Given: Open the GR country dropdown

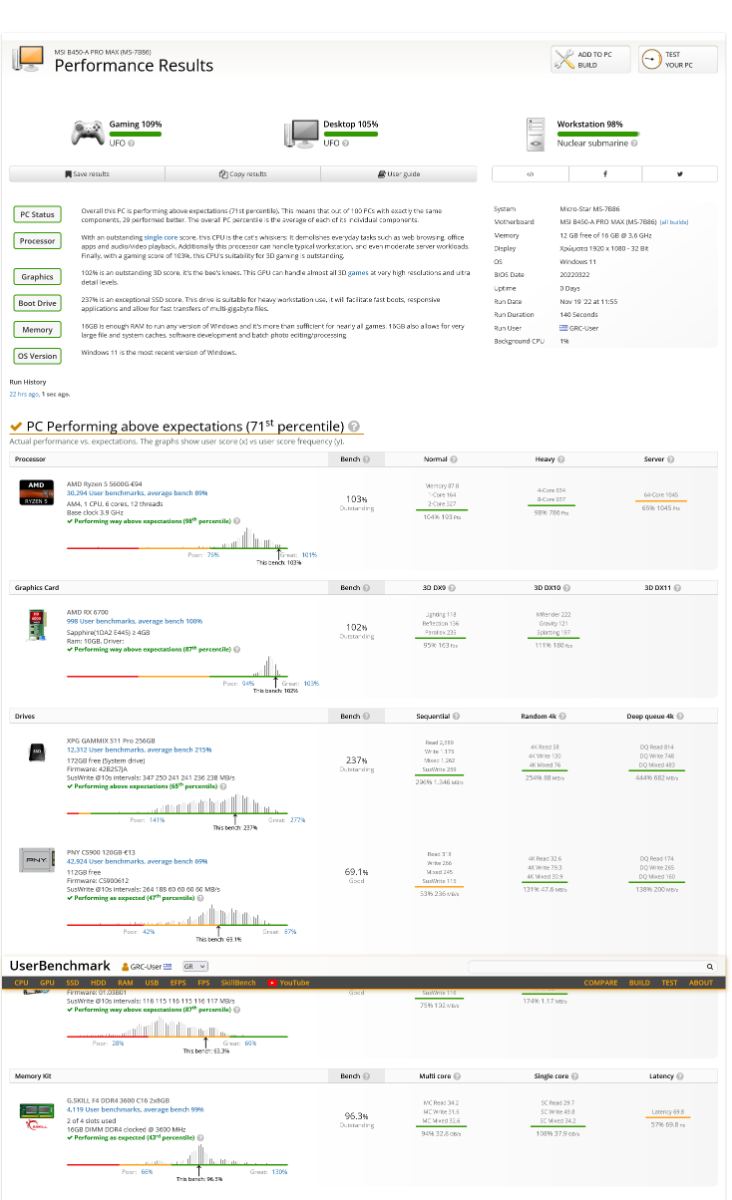Looking at the screenshot, I should (194, 967).
